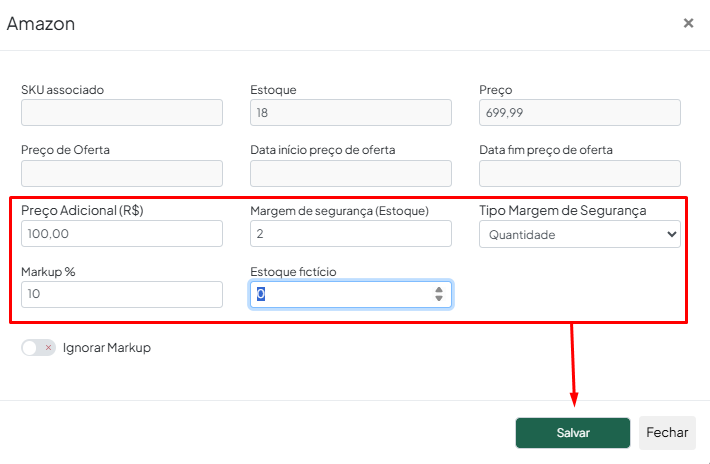Open the Data início preço de oferta field

351,173
